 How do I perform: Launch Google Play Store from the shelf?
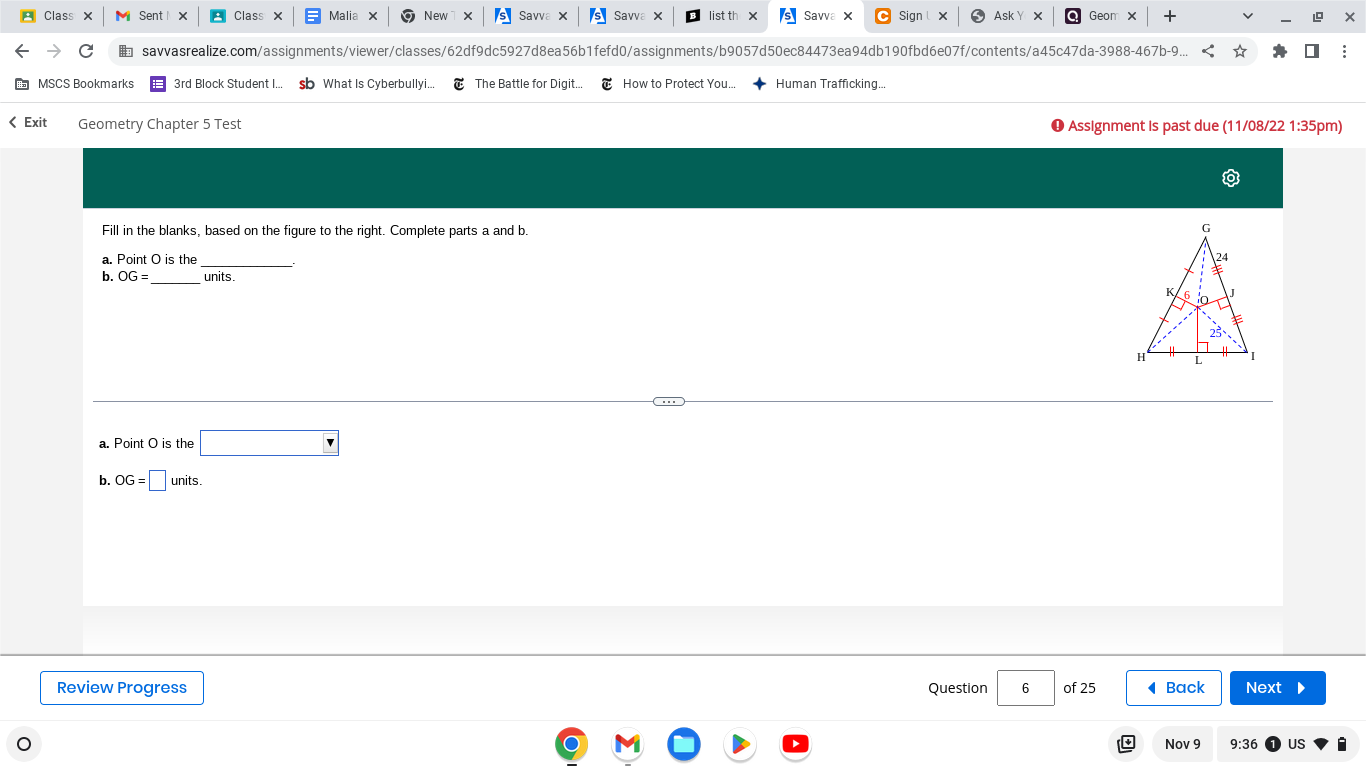pyautogui.click(x=739, y=744)
